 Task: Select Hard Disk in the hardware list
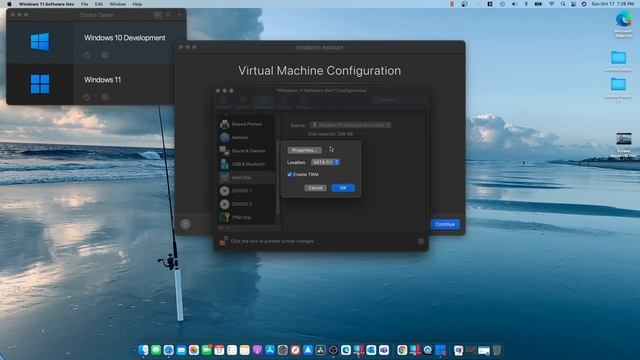click(247, 178)
